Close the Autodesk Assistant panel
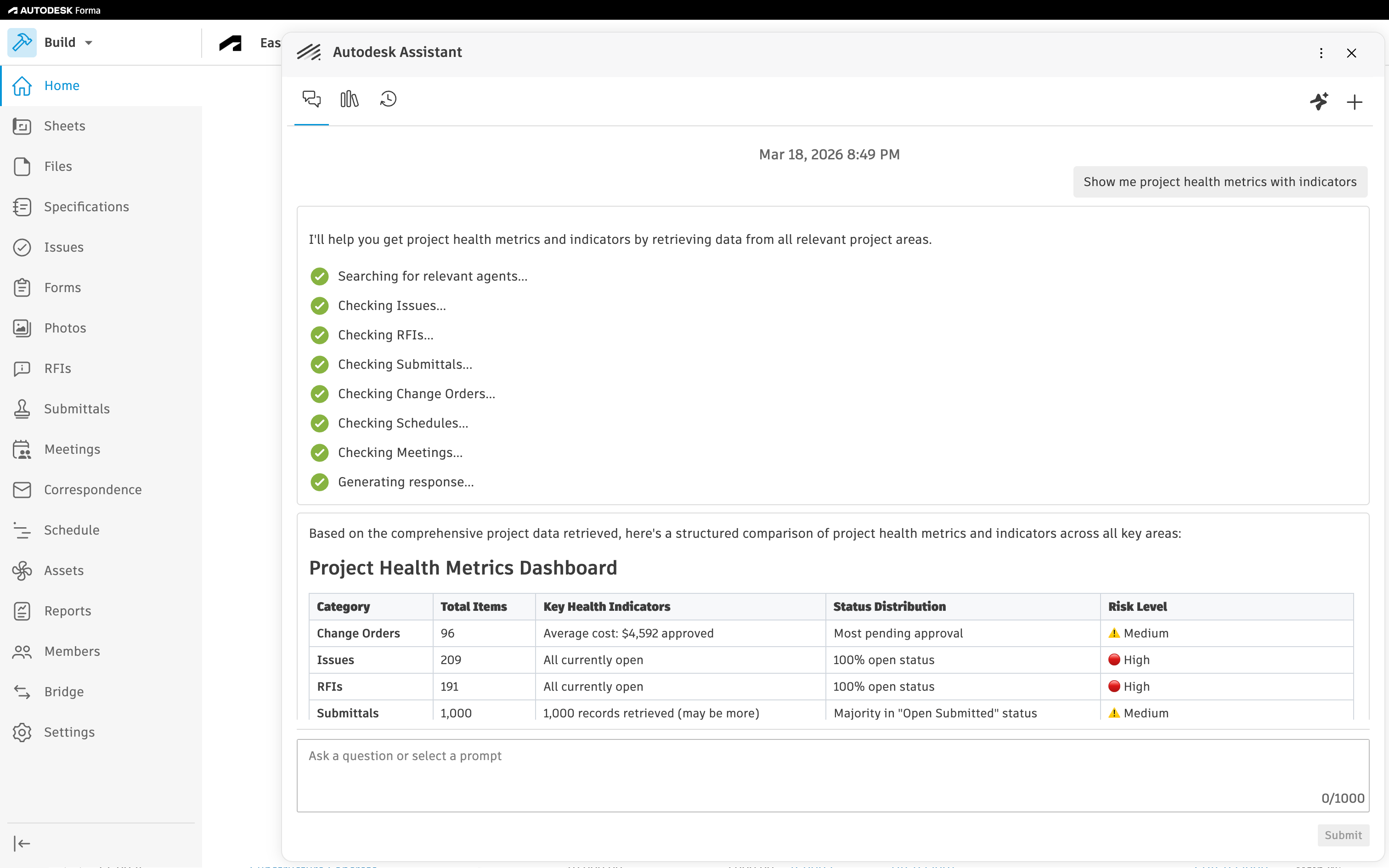 tap(1352, 53)
